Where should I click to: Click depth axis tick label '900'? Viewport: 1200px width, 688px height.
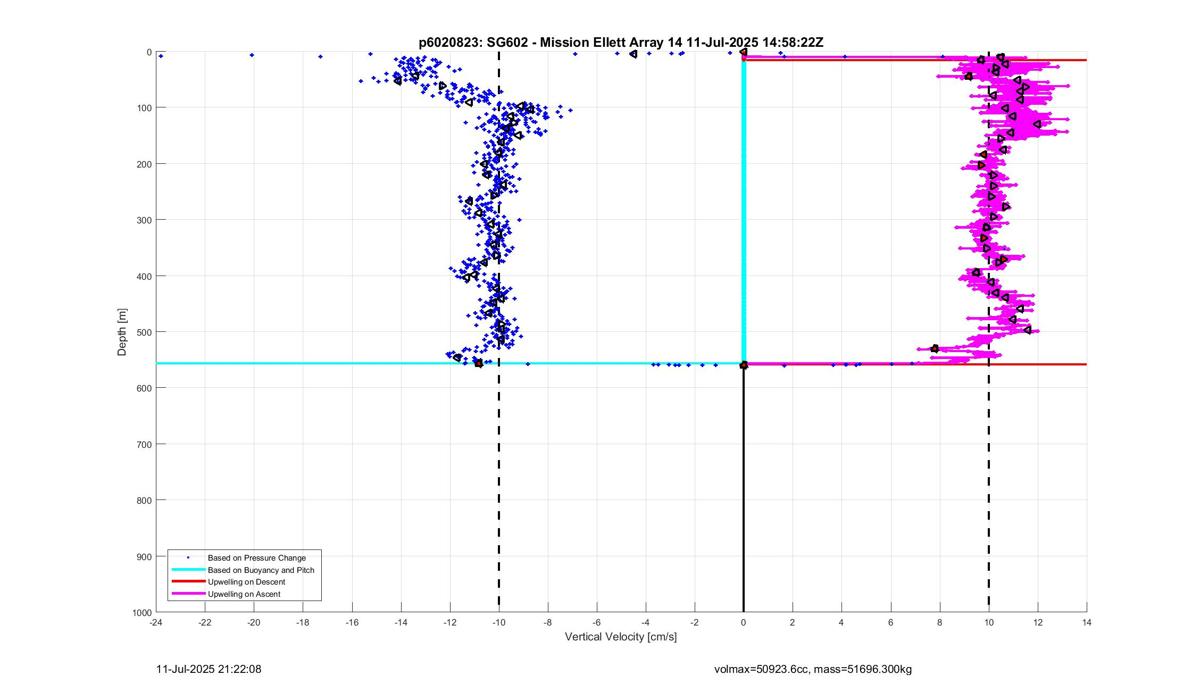point(144,556)
